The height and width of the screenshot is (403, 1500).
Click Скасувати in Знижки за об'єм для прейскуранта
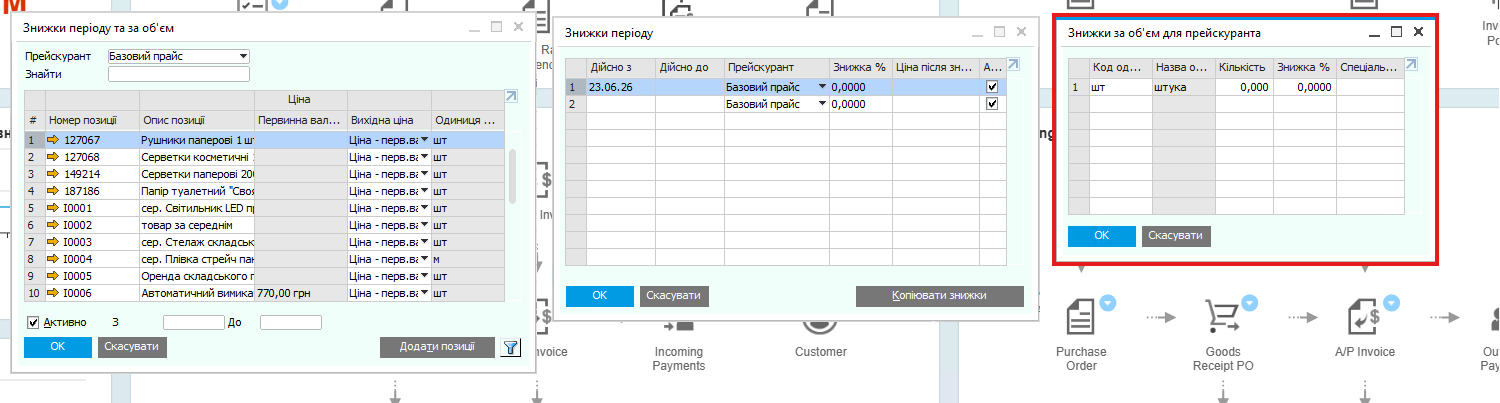click(1177, 236)
